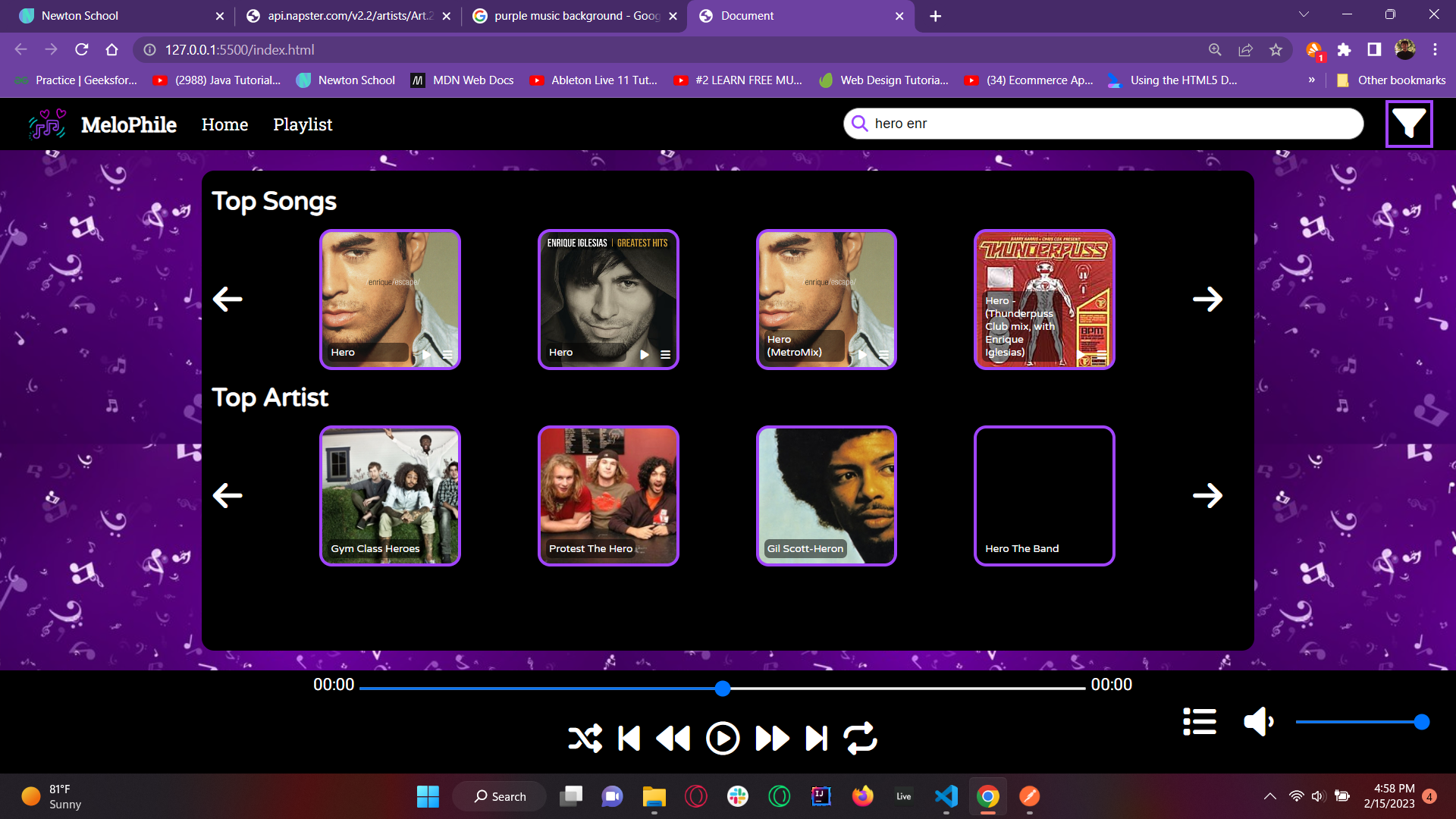Viewport: 1456px width, 819px height.
Task: Show previous Top Songs
Action: [x=227, y=299]
